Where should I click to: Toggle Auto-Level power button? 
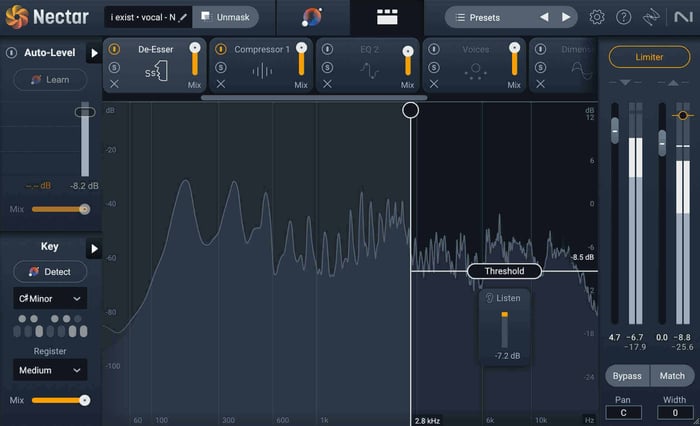pos(11,53)
